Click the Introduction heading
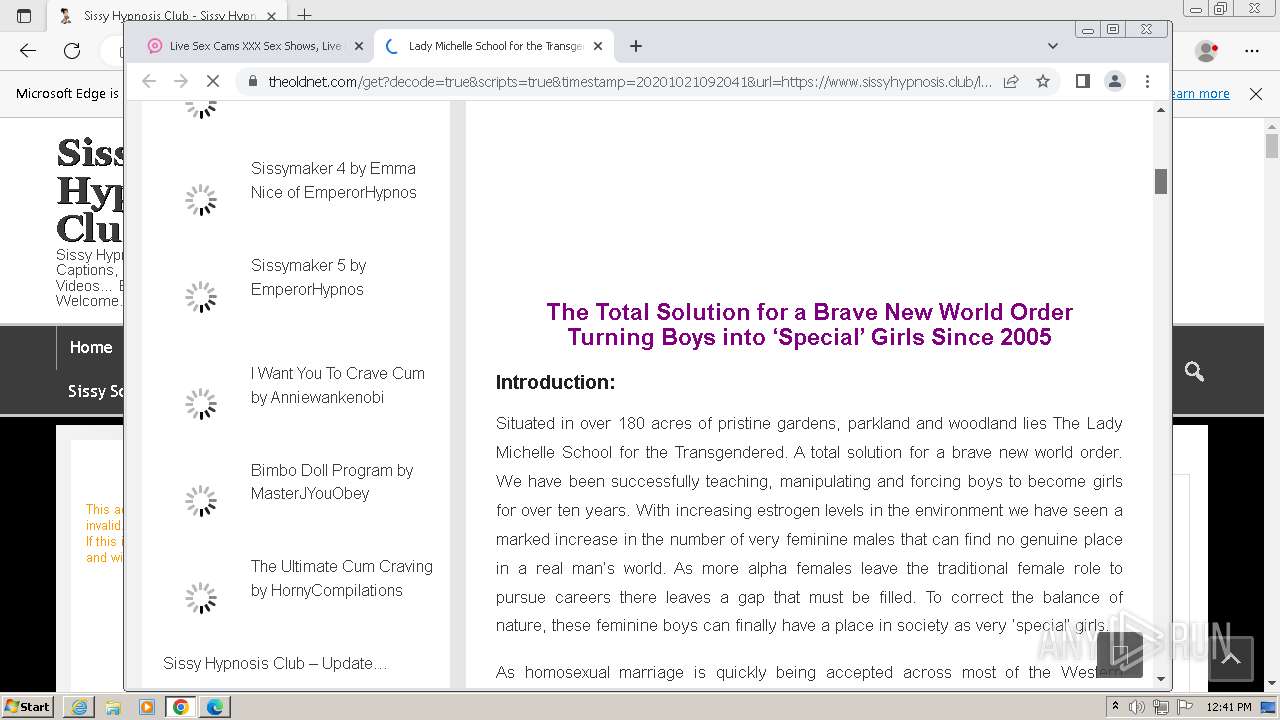This screenshot has height=720, width=1280. (555, 382)
